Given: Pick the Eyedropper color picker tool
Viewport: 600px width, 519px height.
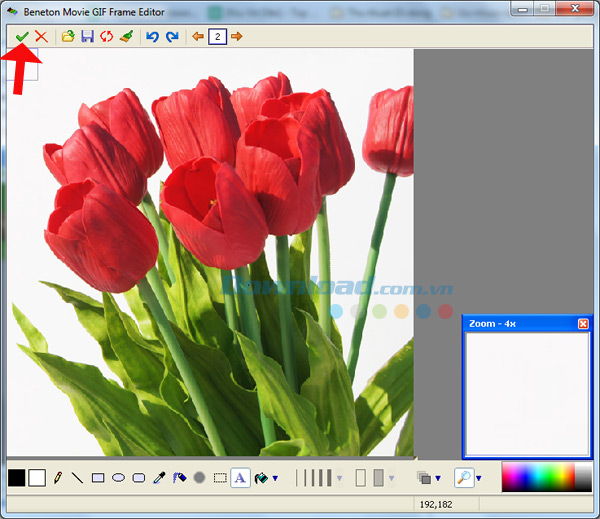Looking at the screenshot, I should point(159,478).
